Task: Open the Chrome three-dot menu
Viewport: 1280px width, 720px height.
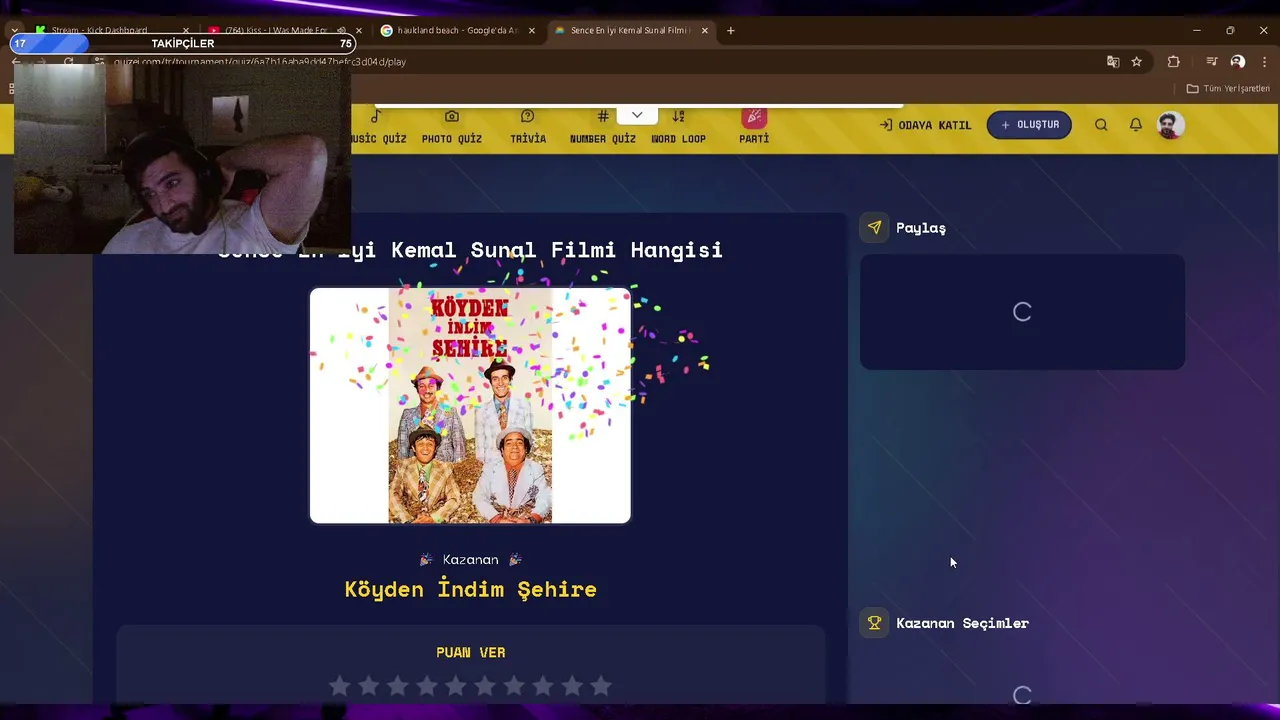Action: [x=1264, y=62]
